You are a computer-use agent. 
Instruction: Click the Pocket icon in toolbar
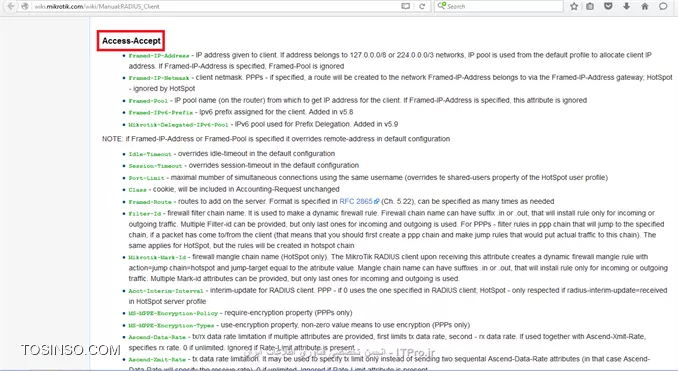[x=608, y=6]
